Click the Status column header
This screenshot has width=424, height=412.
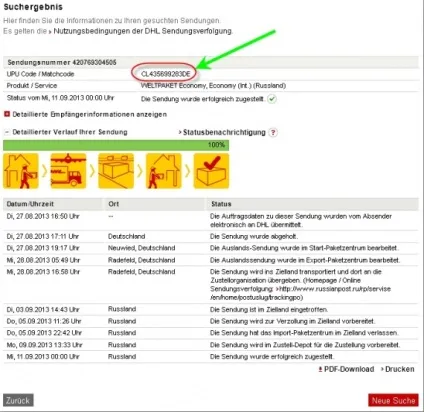point(221,204)
